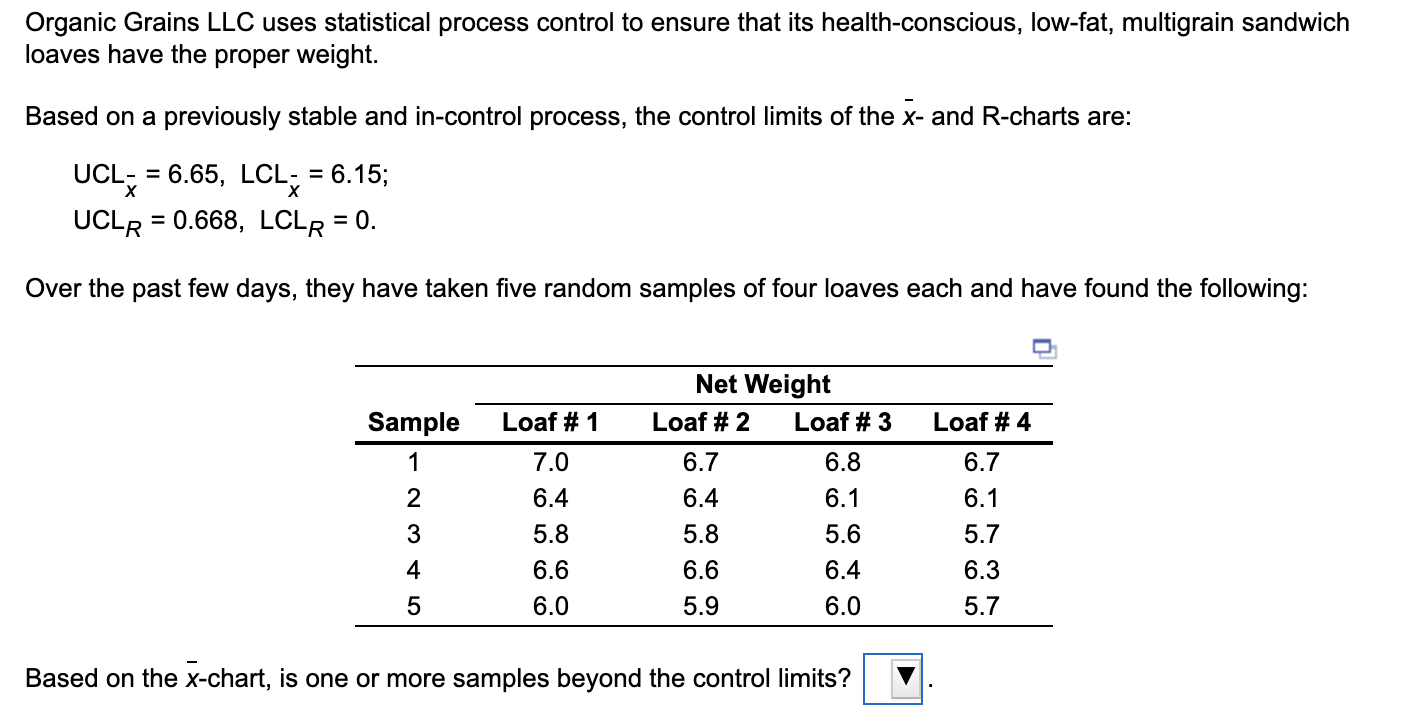Click the Loaf # 4 column header
Screen dimensions: 1402x721
coord(981,422)
